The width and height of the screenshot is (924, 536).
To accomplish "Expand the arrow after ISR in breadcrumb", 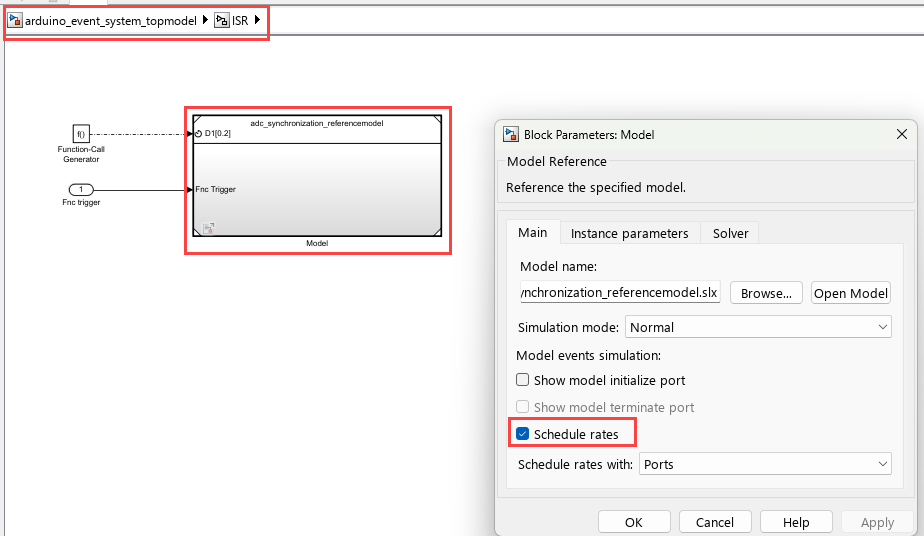I will 258,20.
